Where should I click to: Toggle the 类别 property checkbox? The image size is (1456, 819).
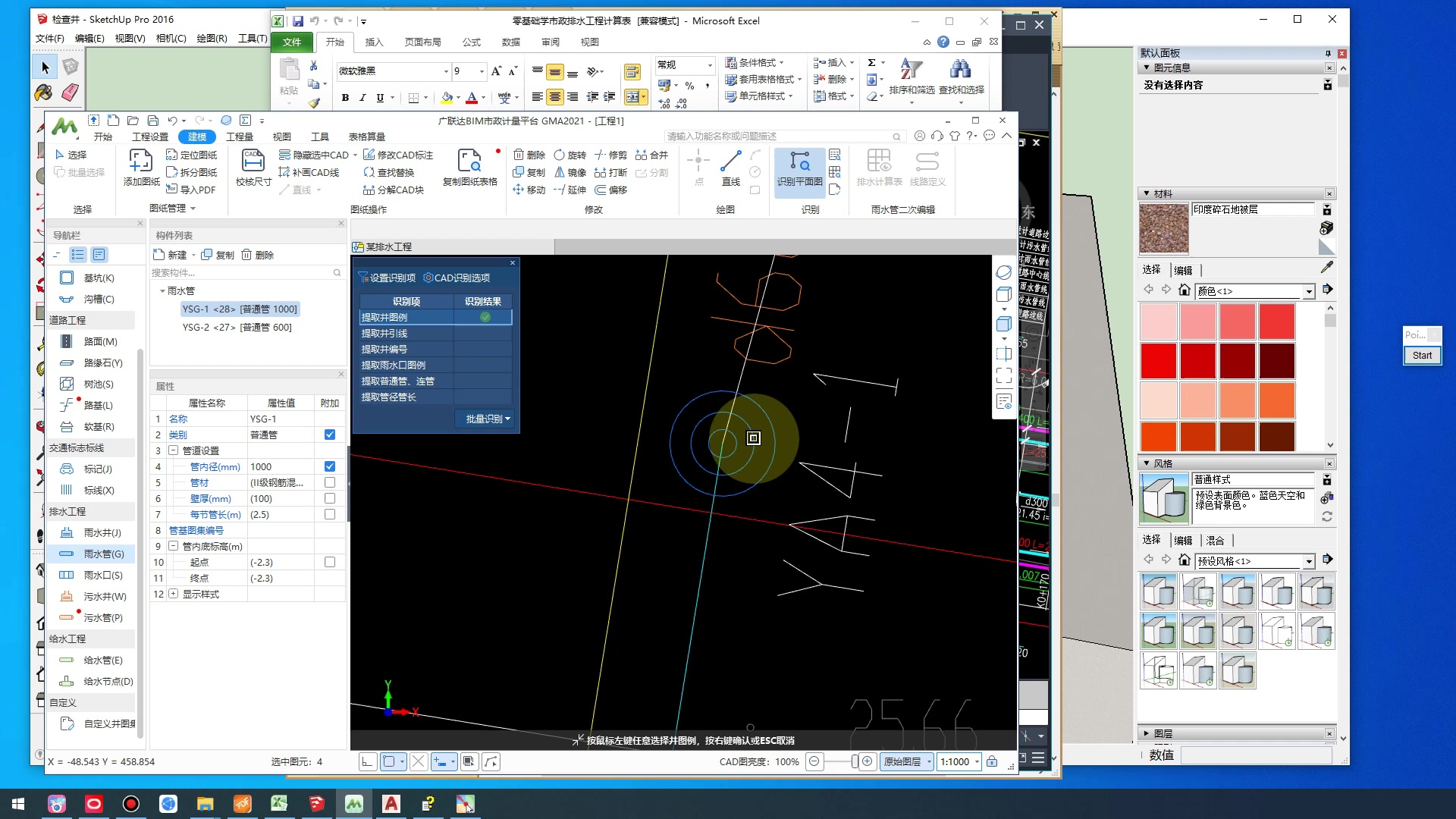tap(329, 435)
